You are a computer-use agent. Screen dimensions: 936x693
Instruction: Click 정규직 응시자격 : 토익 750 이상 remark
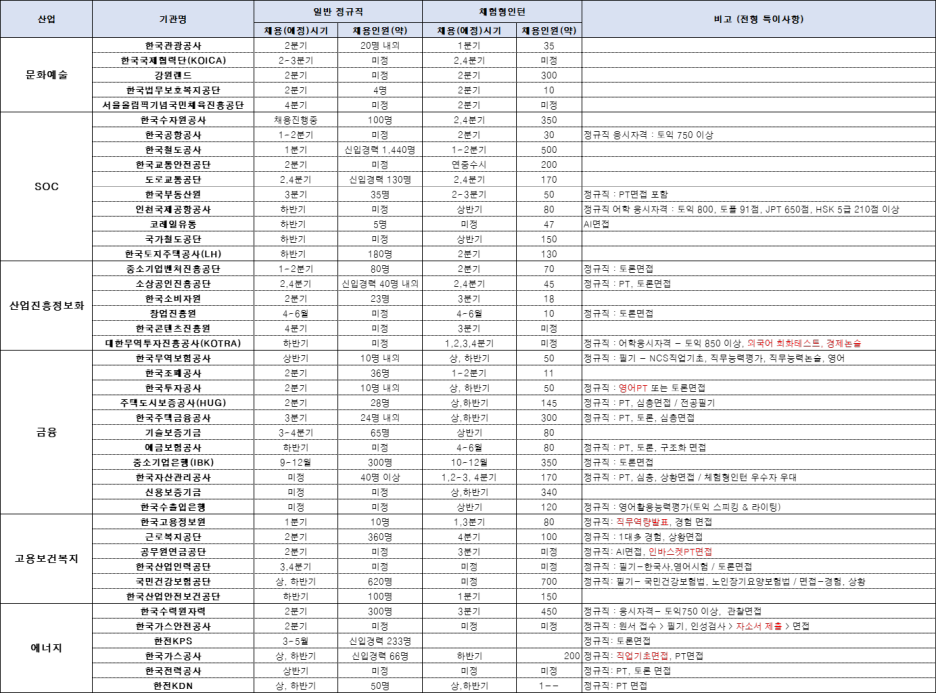point(759,135)
